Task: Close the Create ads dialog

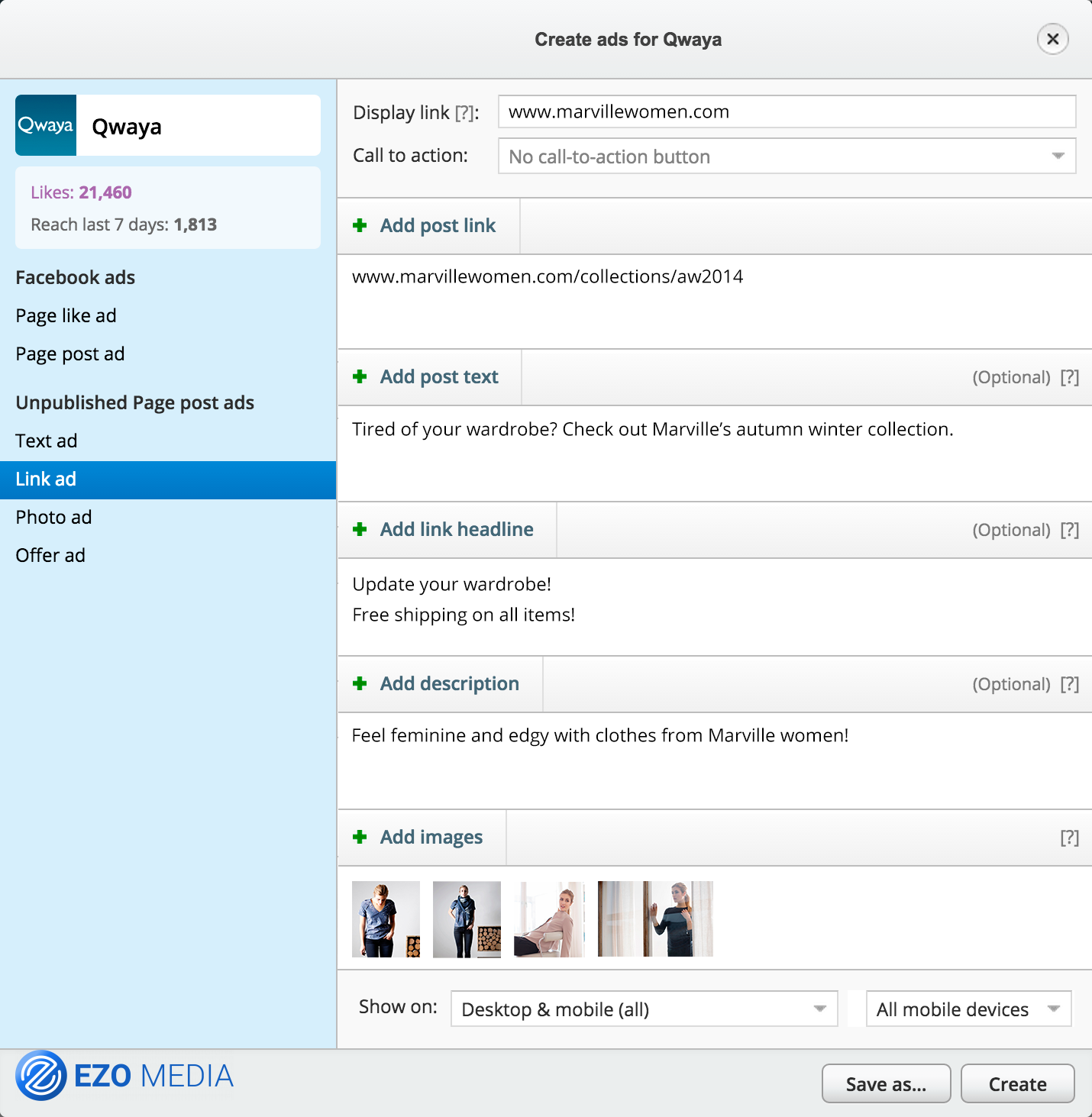Action: tap(1052, 39)
